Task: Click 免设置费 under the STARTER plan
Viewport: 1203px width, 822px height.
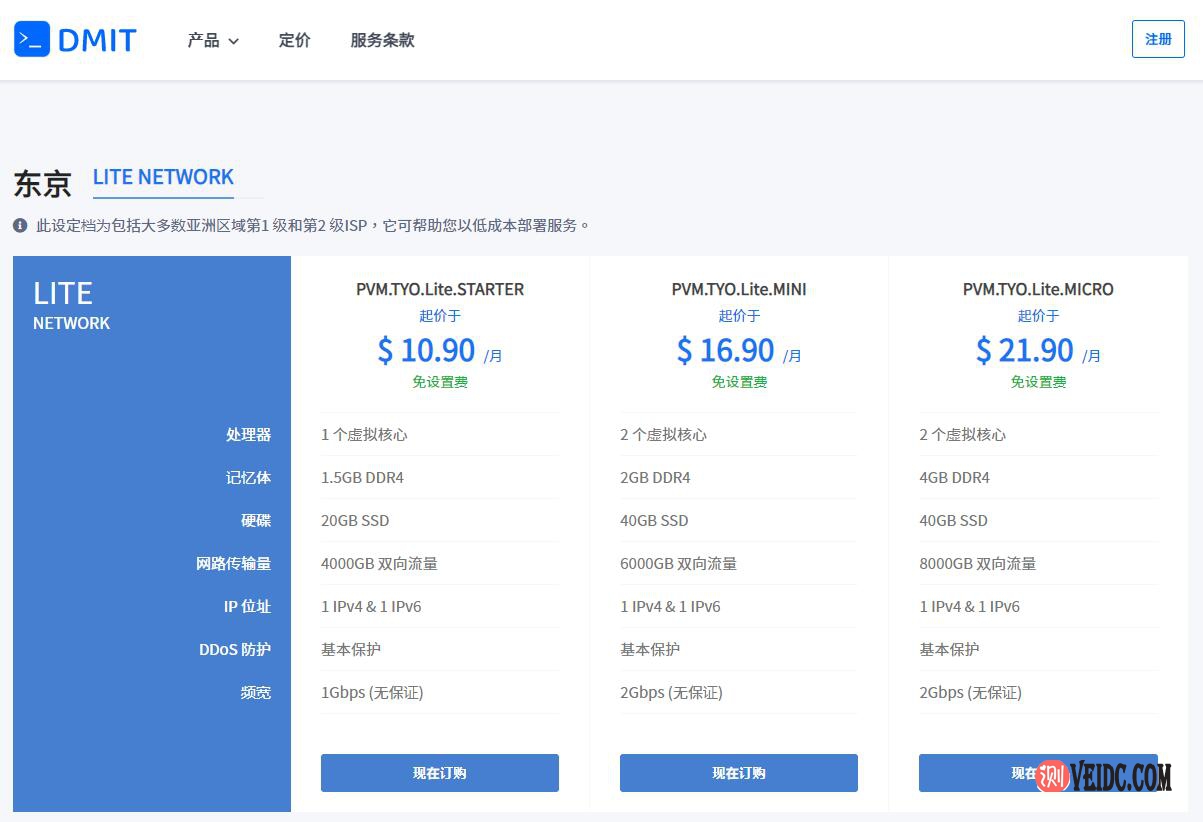Action: coord(439,381)
